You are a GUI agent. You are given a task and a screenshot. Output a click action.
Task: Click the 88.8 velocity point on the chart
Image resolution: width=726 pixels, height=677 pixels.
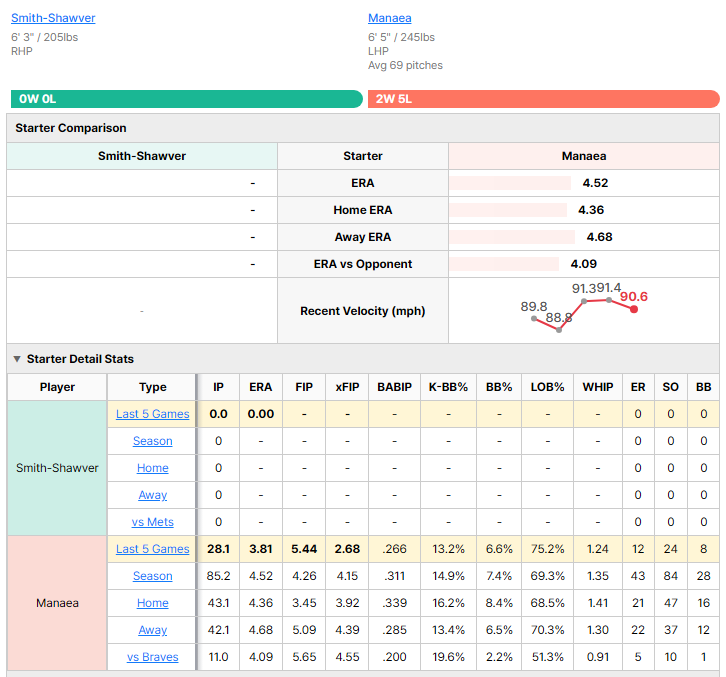(559, 330)
